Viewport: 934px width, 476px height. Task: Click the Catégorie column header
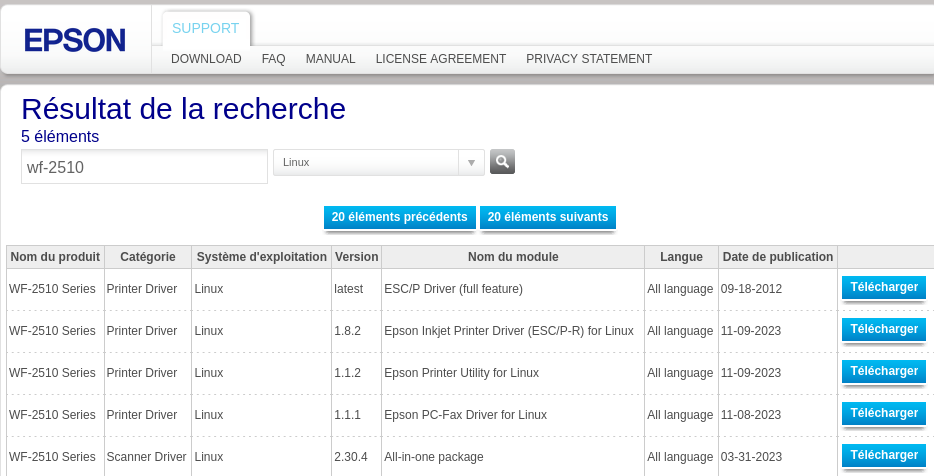point(148,257)
